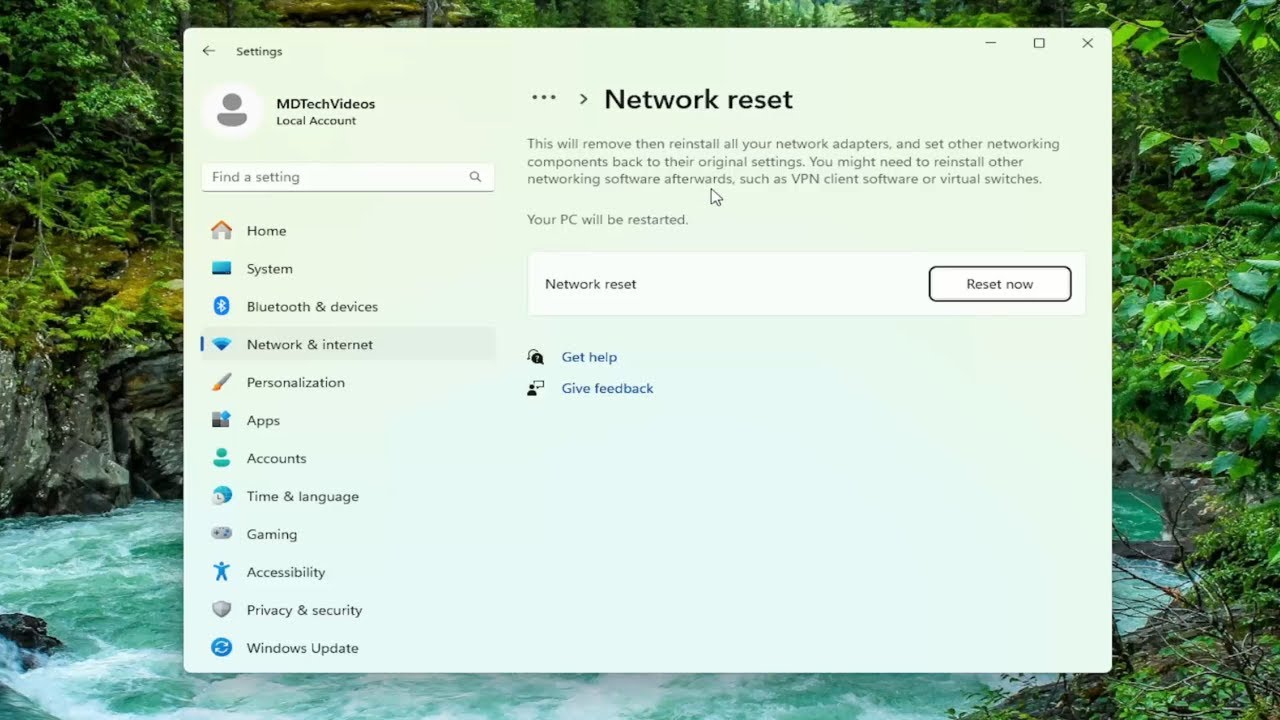Click the Network reset page heading
1280x720 pixels.
(x=698, y=99)
